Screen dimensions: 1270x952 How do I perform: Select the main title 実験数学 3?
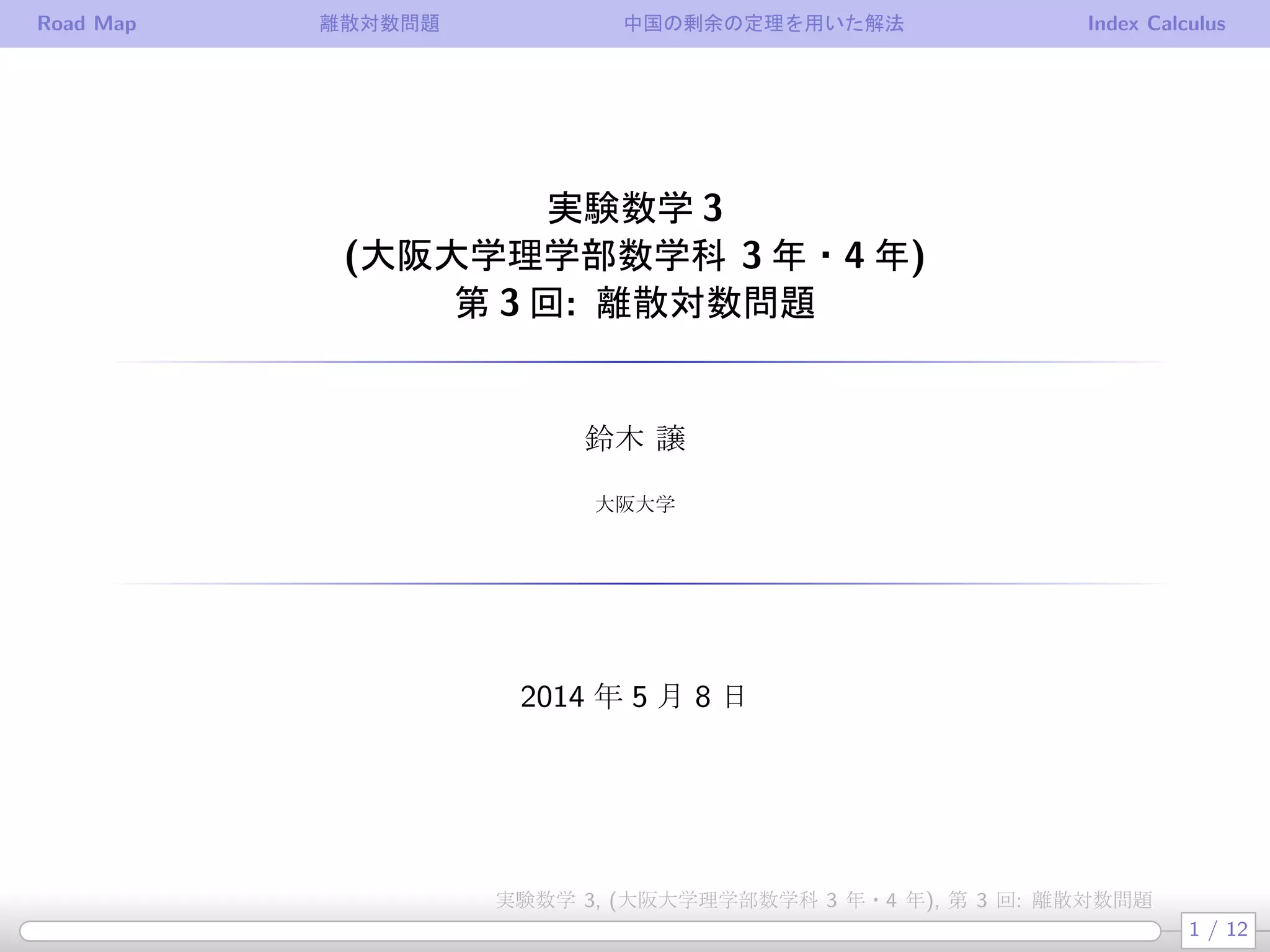[635, 208]
